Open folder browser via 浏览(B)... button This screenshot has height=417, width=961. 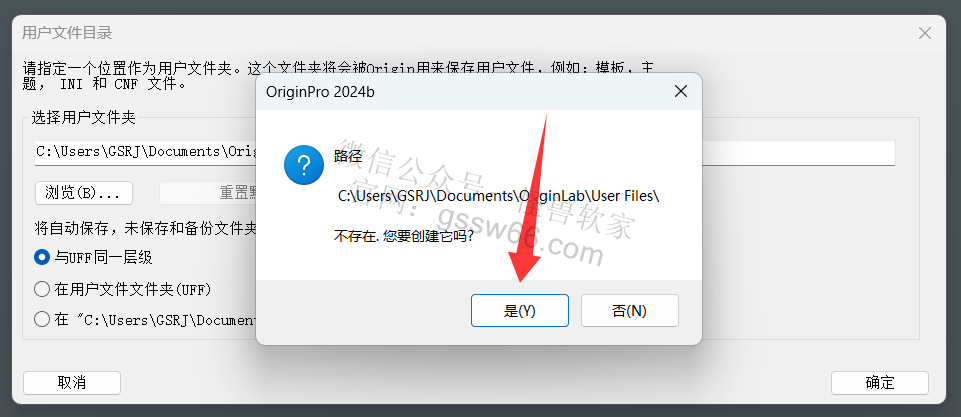tap(84, 193)
